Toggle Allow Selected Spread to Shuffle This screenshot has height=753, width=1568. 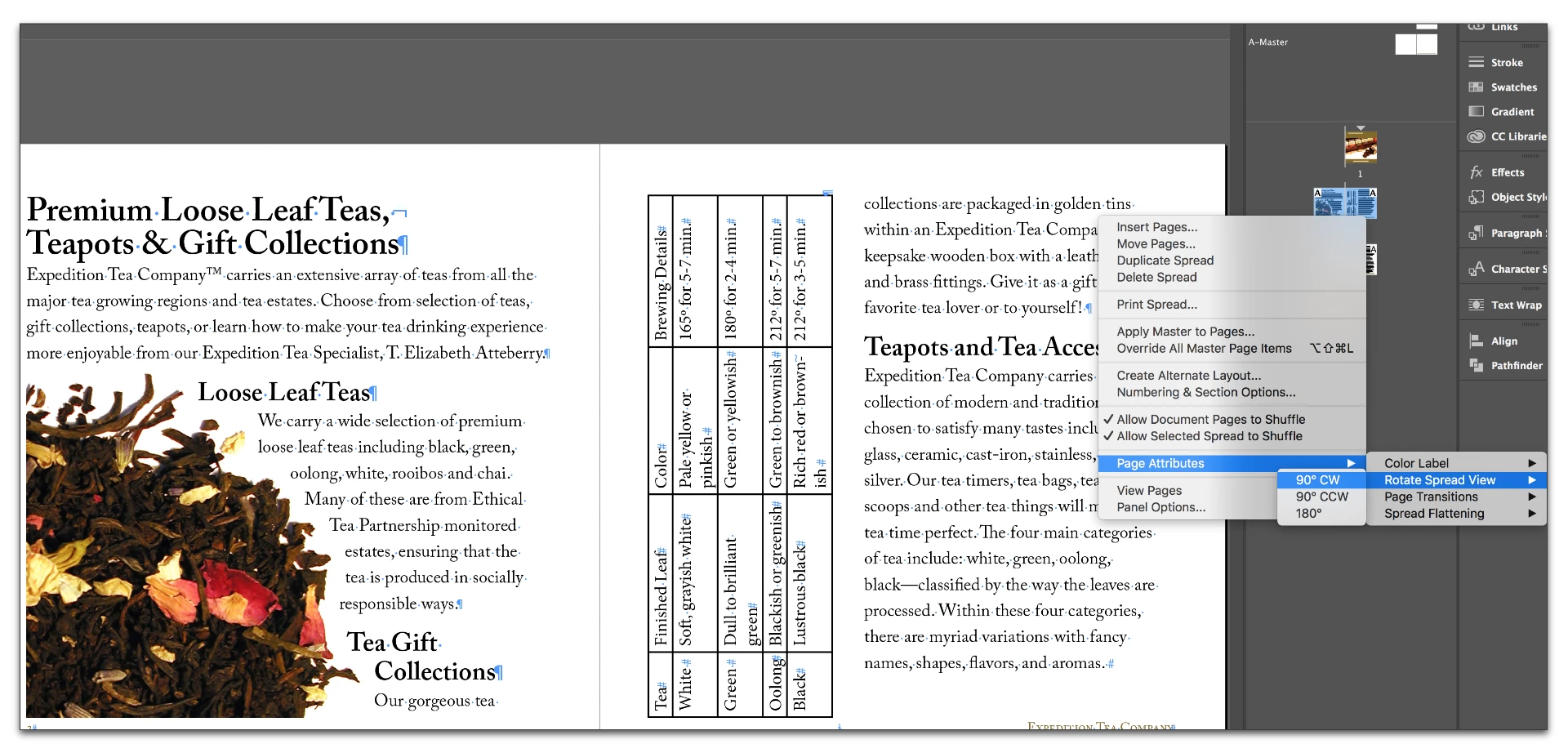coord(1209,436)
